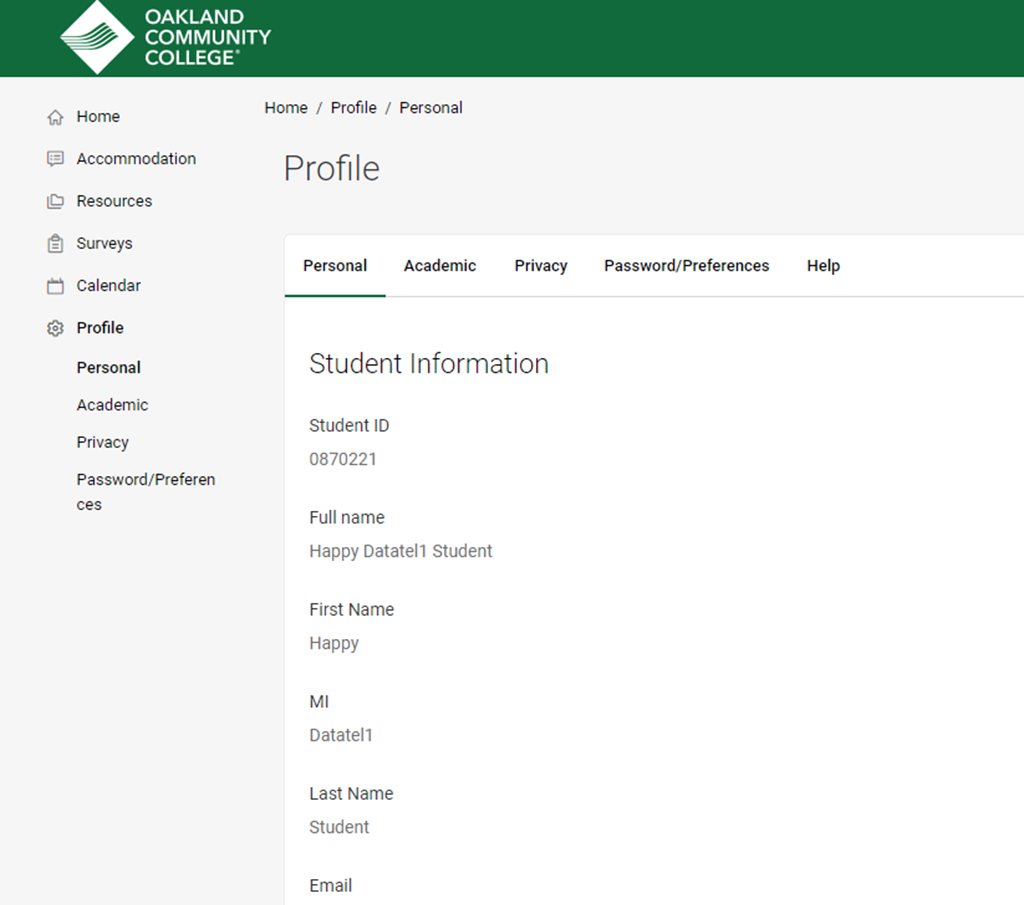The height and width of the screenshot is (905, 1024).
Task: Click Profile in the breadcrumb
Action: click(x=353, y=108)
